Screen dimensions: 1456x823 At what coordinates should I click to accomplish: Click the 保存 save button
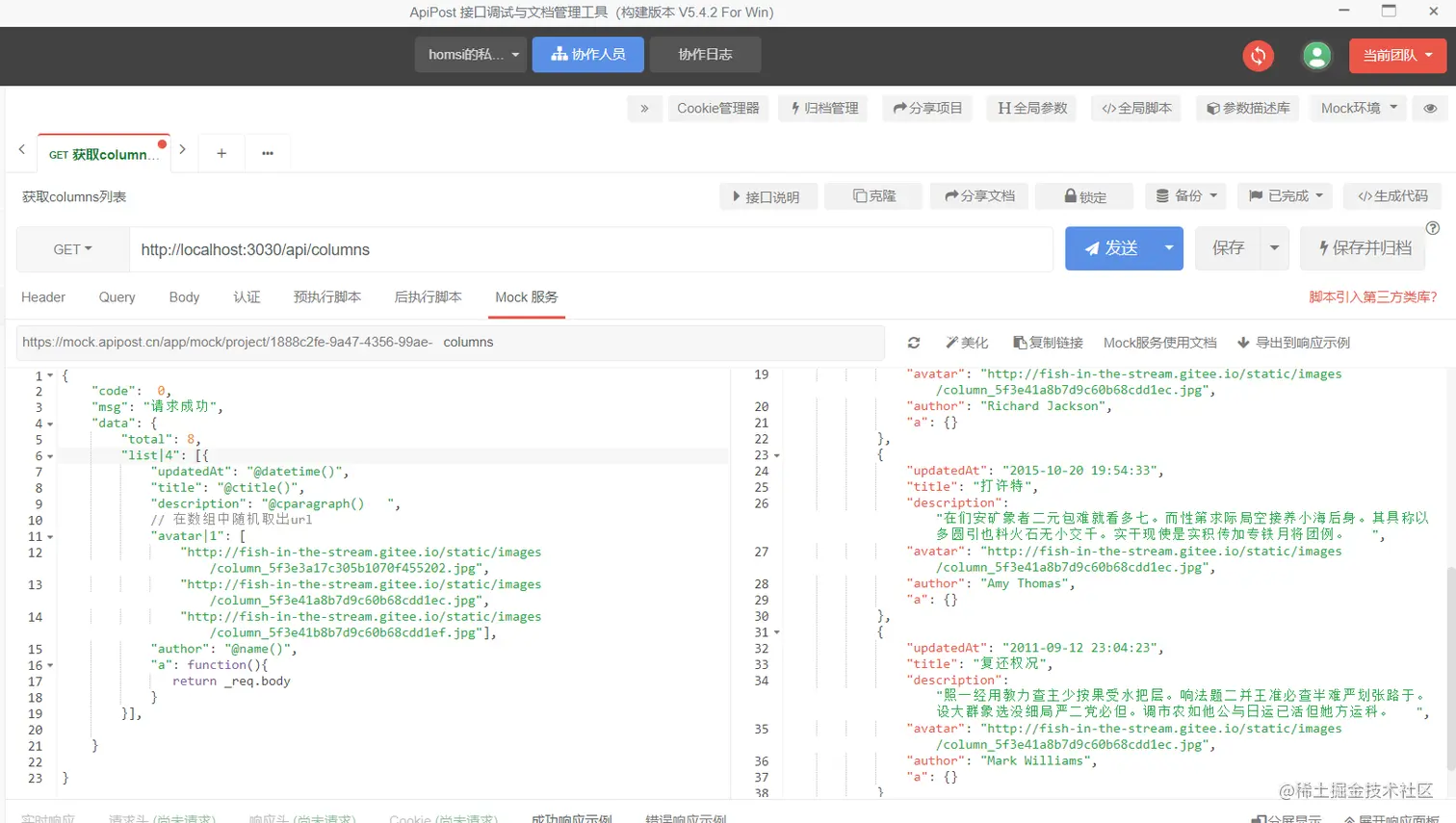coord(1228,248)
